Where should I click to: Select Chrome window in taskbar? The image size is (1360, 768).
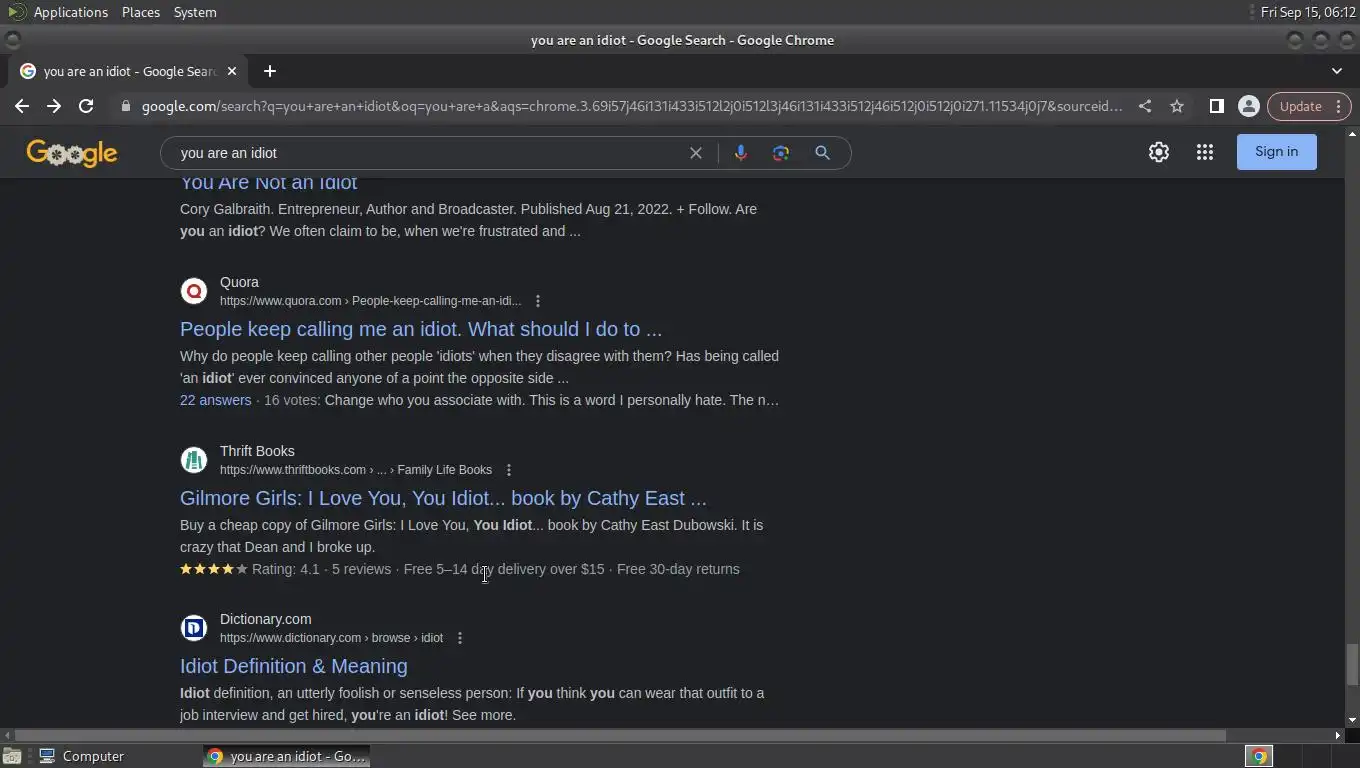coord(287,756)
